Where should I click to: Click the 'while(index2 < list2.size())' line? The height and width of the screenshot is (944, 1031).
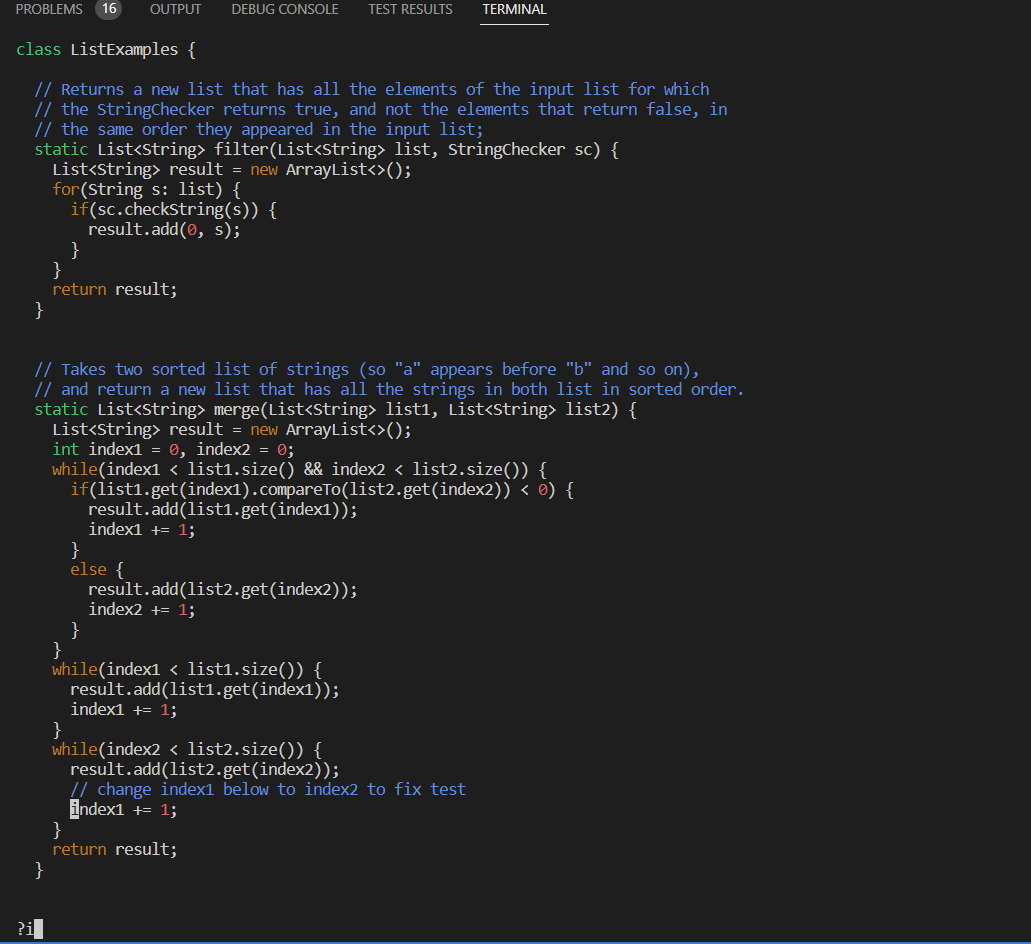[186, 749]
